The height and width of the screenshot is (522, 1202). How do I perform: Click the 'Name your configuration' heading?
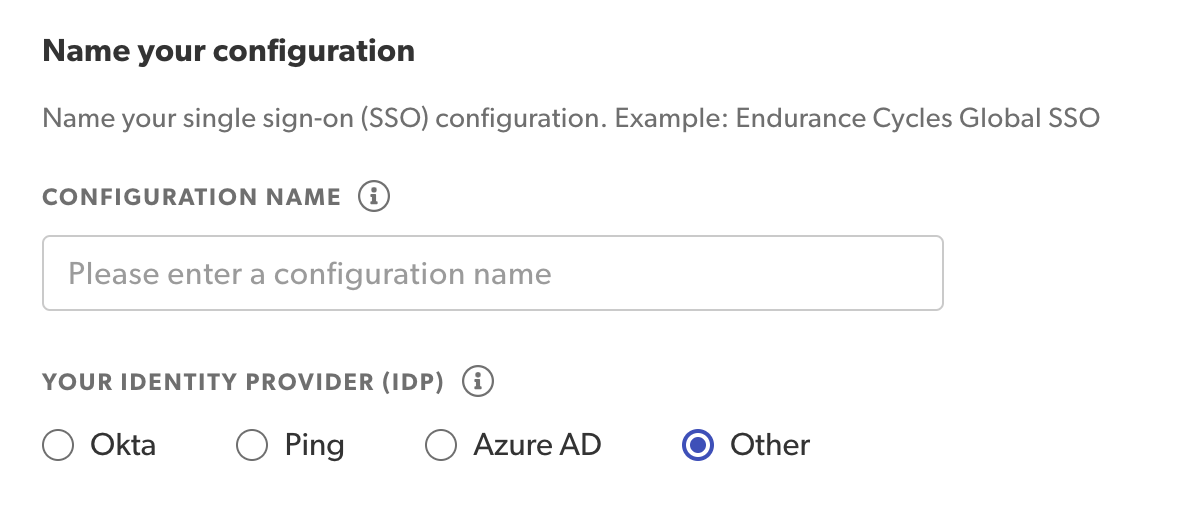[228, 50]
